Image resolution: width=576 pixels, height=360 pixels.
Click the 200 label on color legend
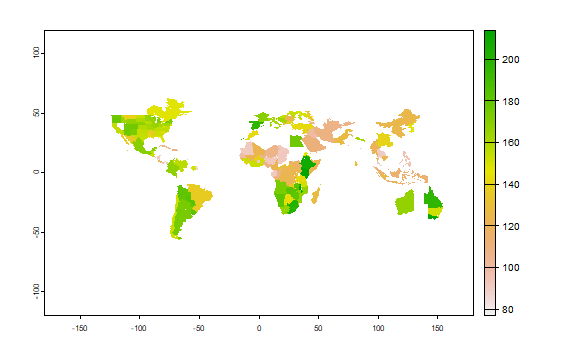click(510, 60)
